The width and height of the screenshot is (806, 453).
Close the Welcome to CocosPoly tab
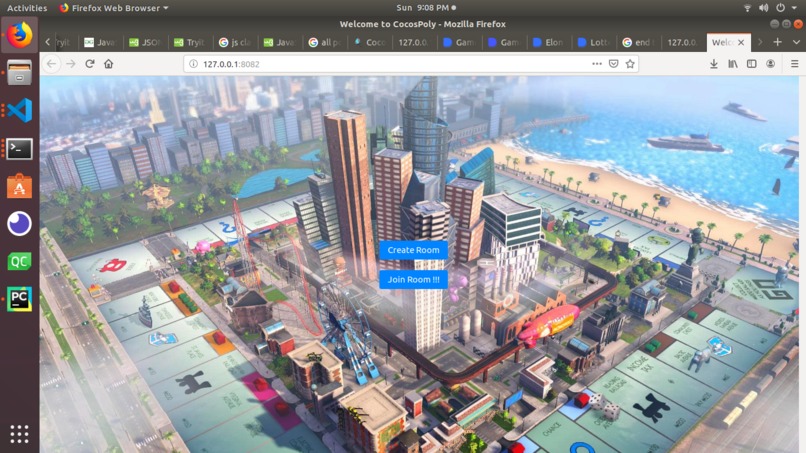741,43
